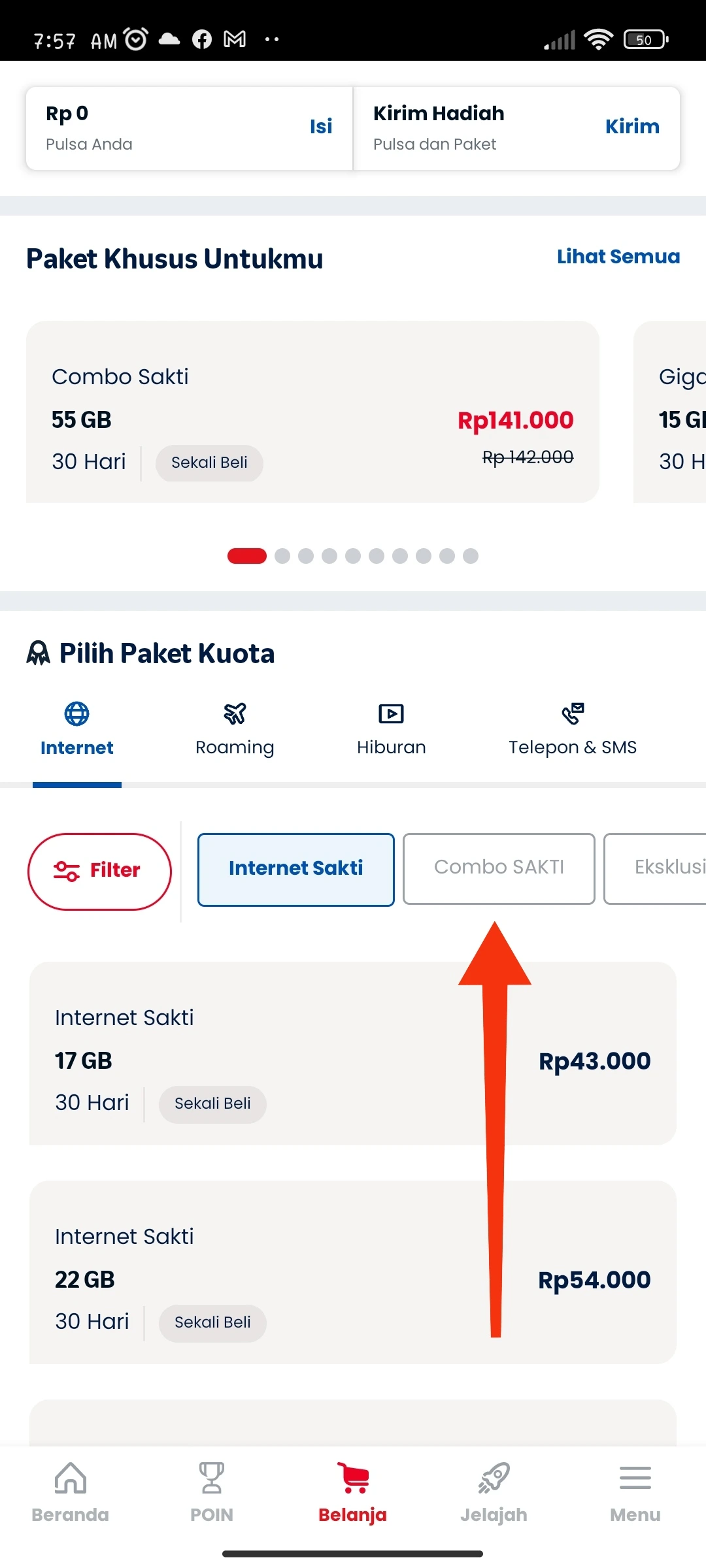Open Lihat Semua for special packages
The image size is (706, 1568).
tap(618, 257)
